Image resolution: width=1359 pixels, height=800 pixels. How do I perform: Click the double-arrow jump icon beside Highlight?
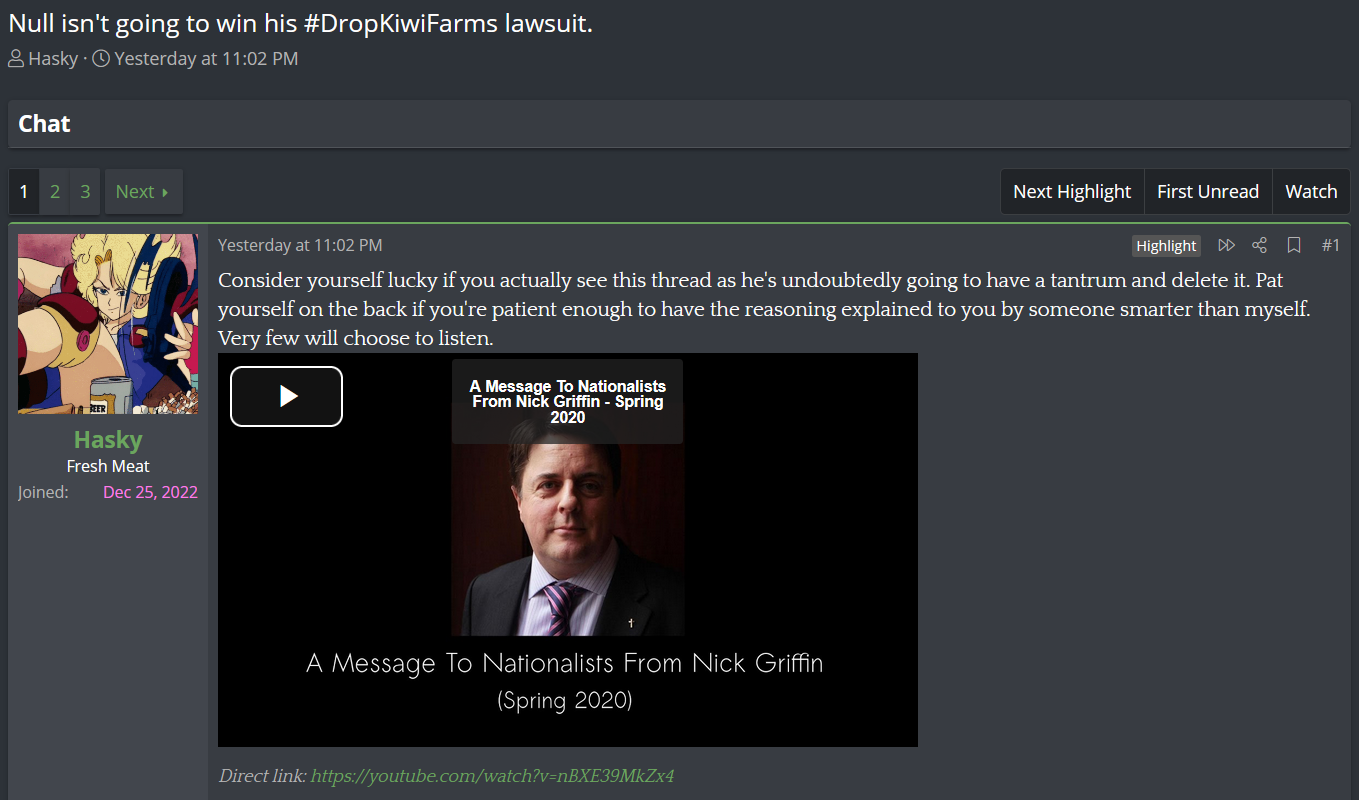click(1226, 245)
